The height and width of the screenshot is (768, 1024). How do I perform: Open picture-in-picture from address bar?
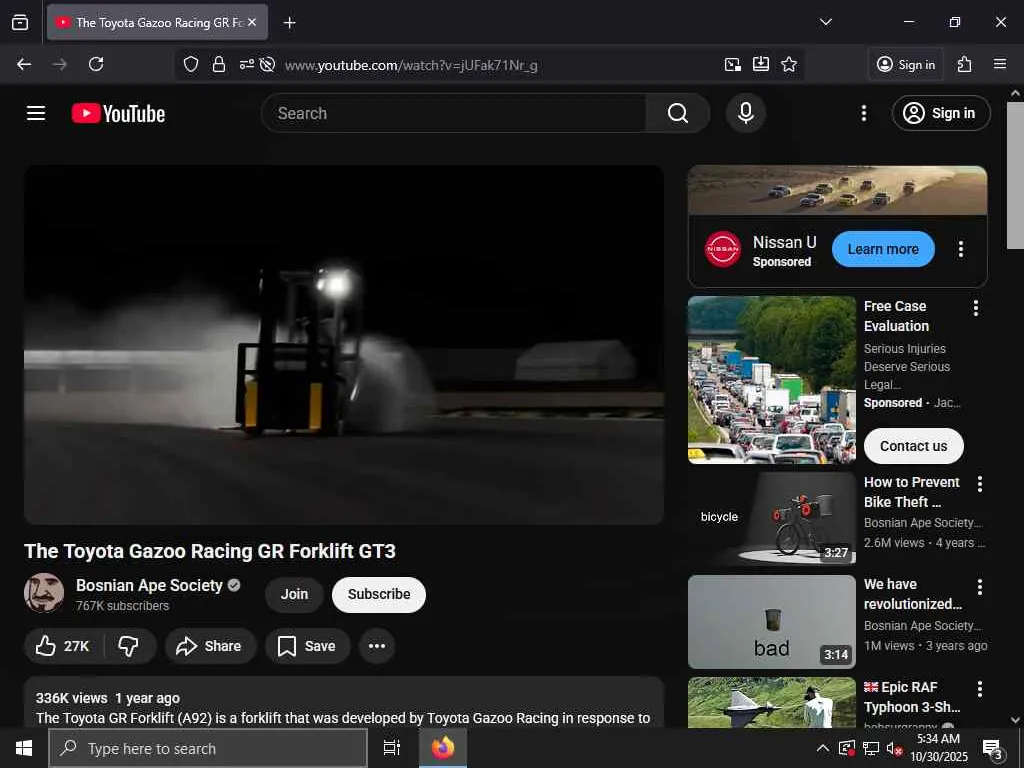click(x=733, y=65)
